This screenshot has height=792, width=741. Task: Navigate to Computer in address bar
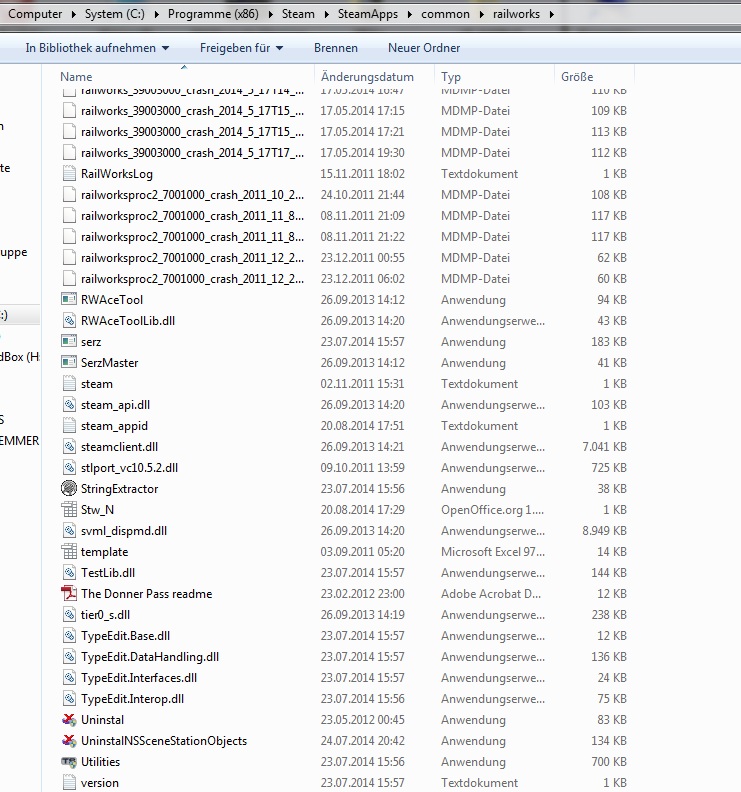[35, 14]
